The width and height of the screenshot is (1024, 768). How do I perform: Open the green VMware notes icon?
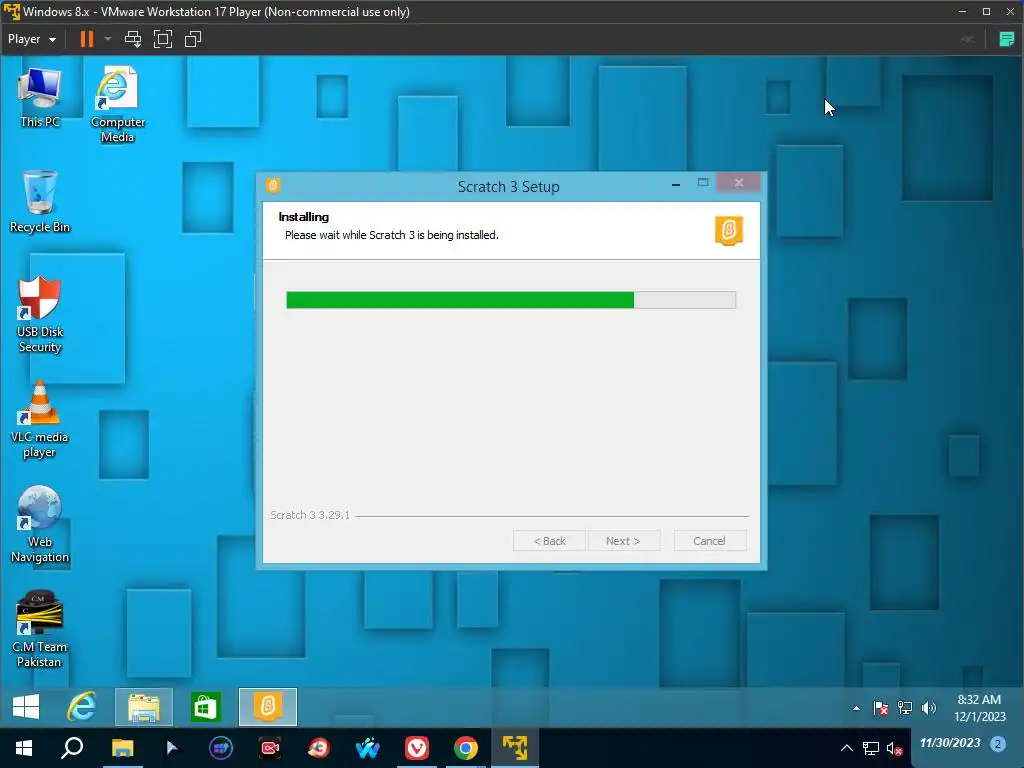[x=1006, y=39]
